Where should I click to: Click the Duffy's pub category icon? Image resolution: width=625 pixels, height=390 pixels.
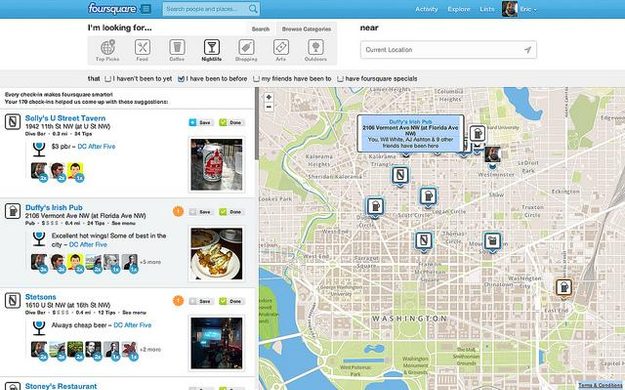(13, 211)
